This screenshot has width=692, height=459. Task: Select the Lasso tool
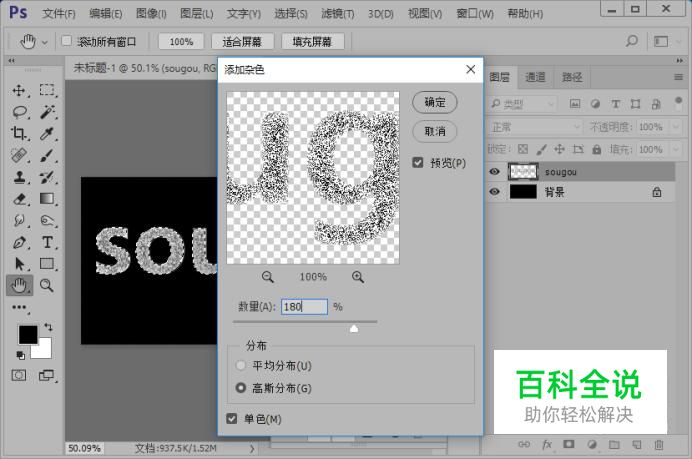19,112
